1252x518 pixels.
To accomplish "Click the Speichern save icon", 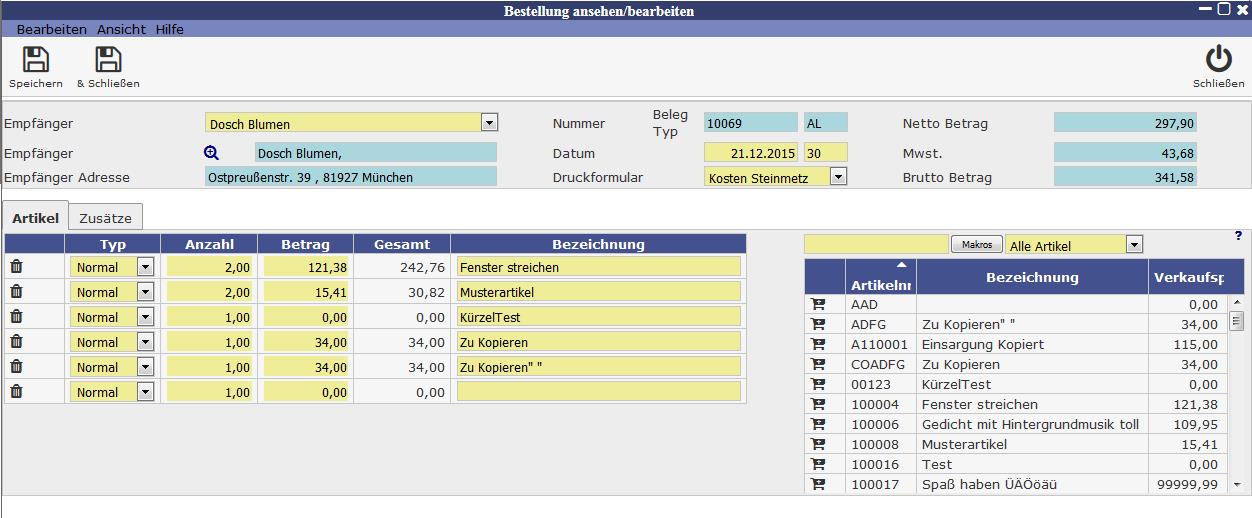I will click(36, 60).
